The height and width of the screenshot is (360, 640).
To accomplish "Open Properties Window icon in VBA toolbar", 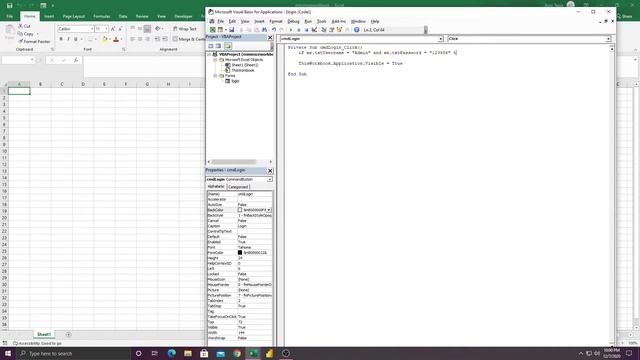I will (331, 30).
